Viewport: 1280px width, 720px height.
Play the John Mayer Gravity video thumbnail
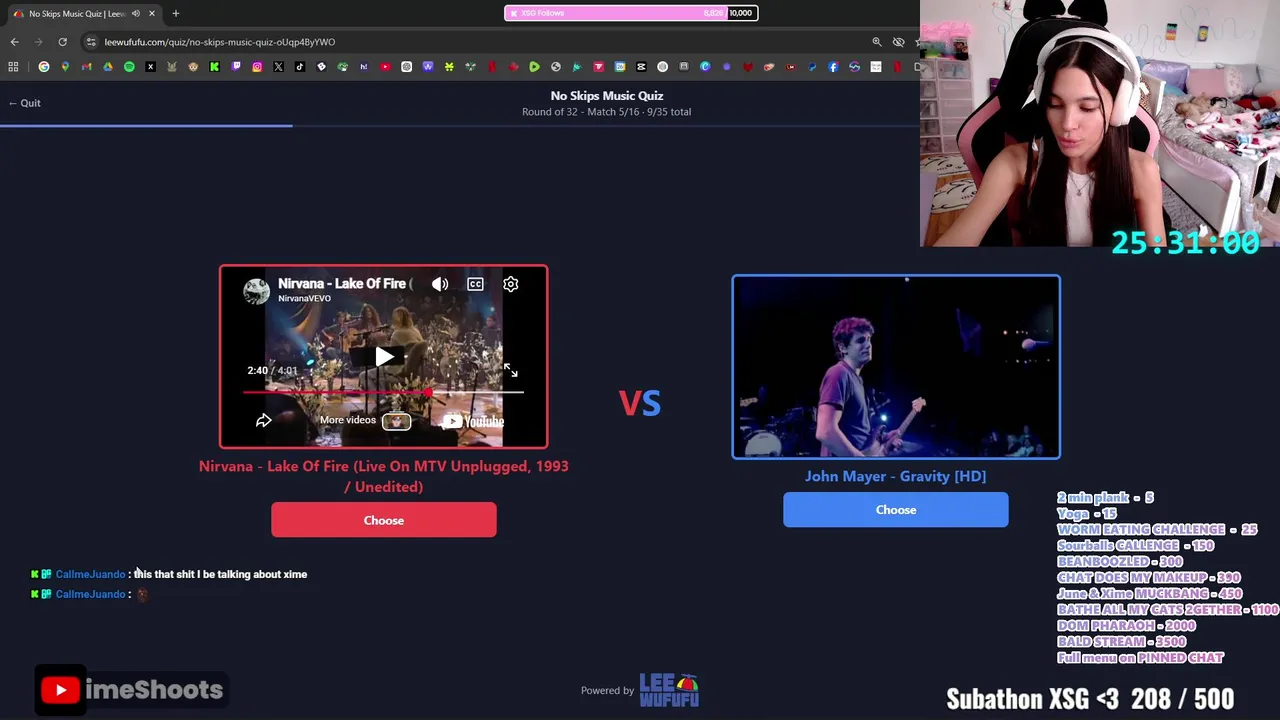895,367
